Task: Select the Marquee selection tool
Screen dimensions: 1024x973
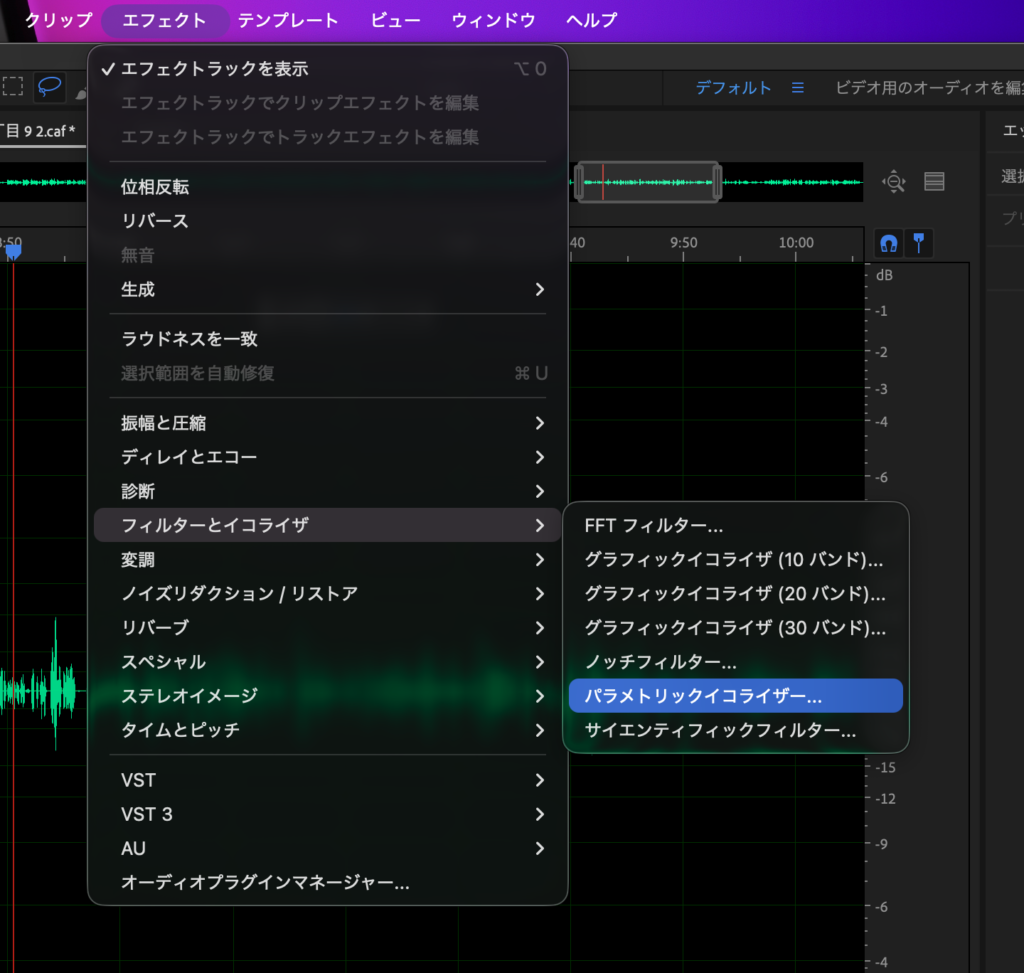Action: pos(12,87)
